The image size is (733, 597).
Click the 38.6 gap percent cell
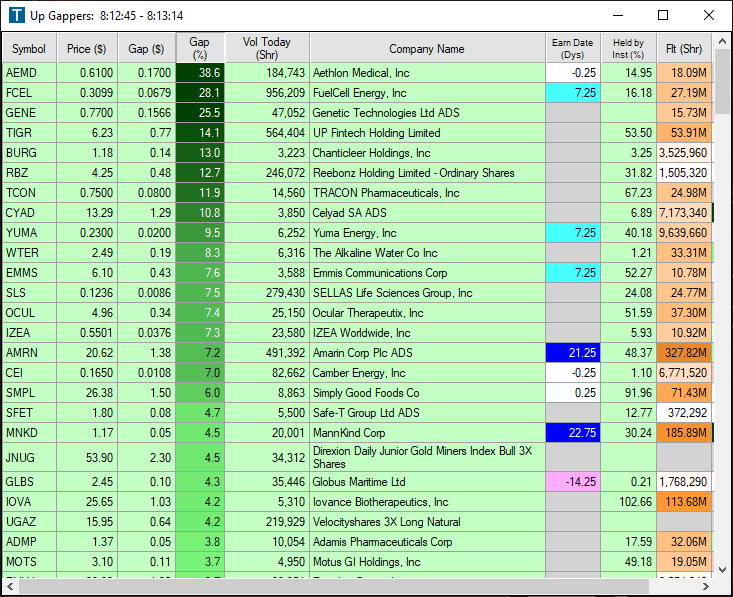201,73
